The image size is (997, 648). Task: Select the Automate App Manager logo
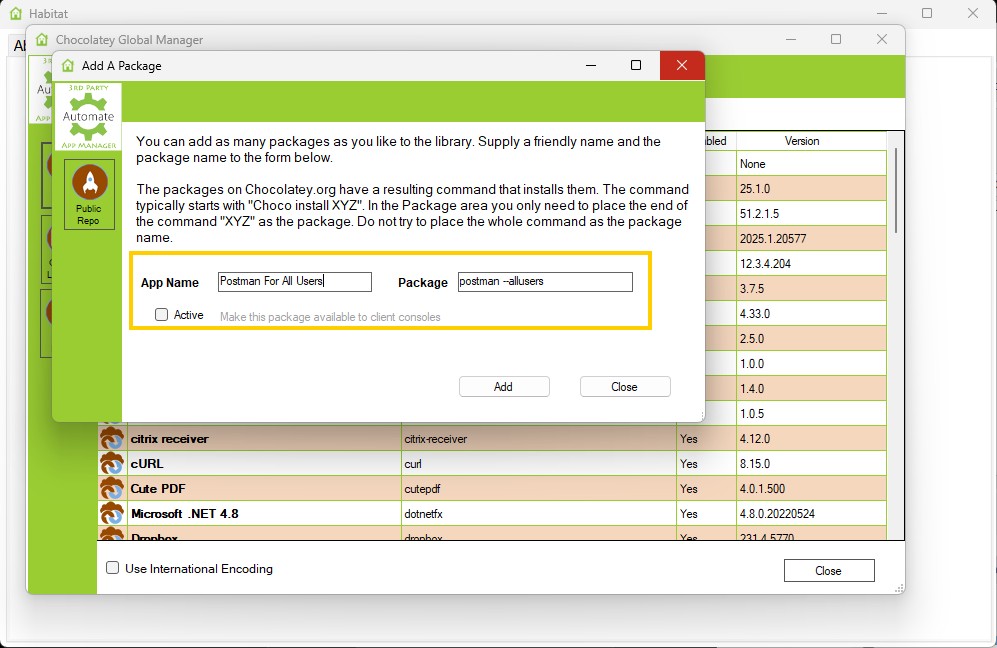click(88, 113)
